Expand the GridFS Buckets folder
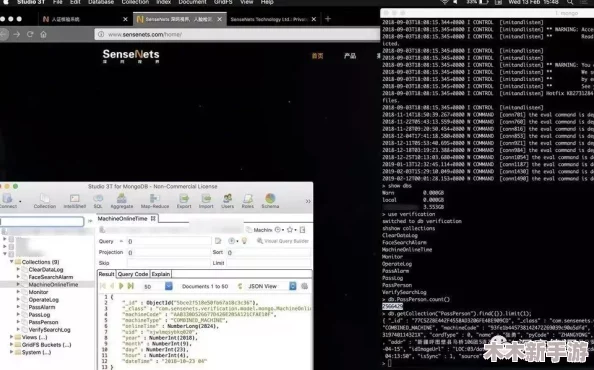 [x=12, y=345]
